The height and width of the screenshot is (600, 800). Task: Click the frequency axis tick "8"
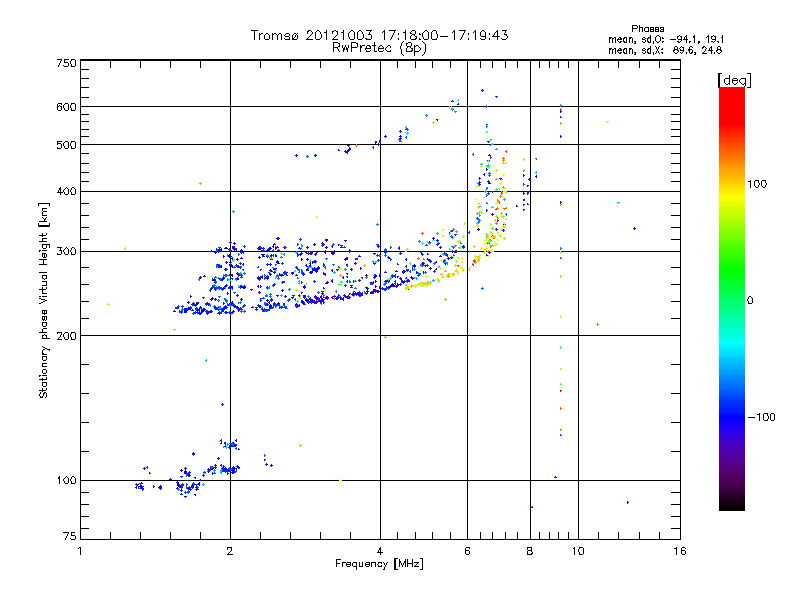(x=530, y=551)
